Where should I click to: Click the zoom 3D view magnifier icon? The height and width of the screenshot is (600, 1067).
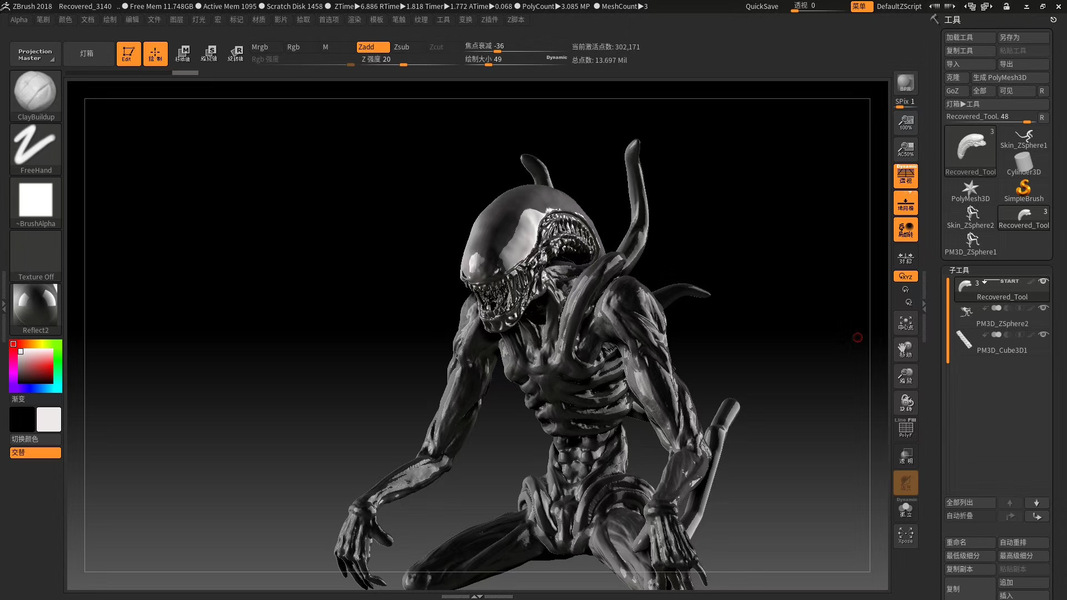[906, 376]
